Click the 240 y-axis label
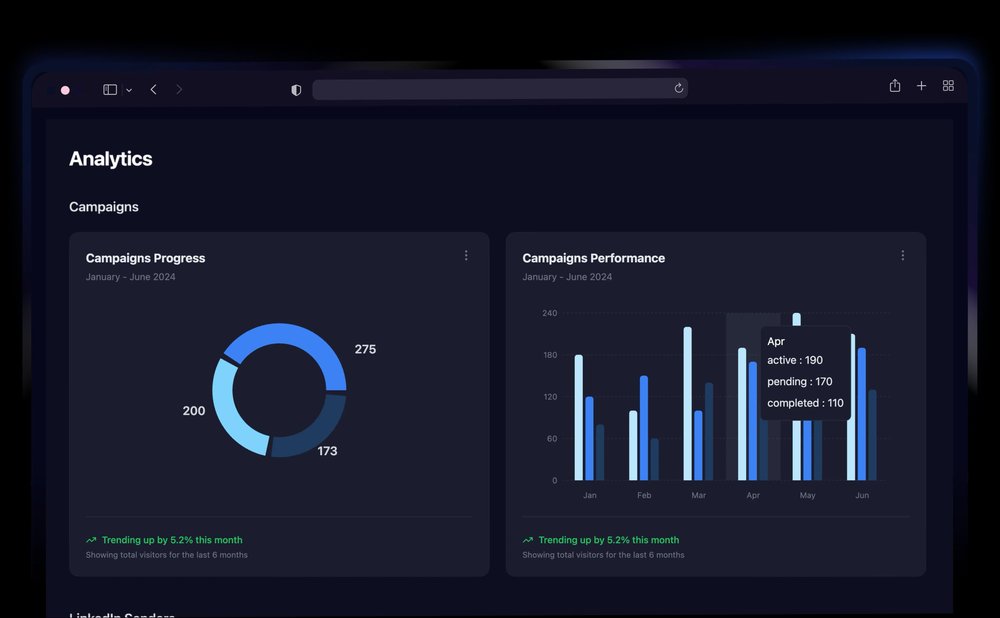Image resolution: width=1000 pixels, height=618 pixels. (x=550, y=313)
